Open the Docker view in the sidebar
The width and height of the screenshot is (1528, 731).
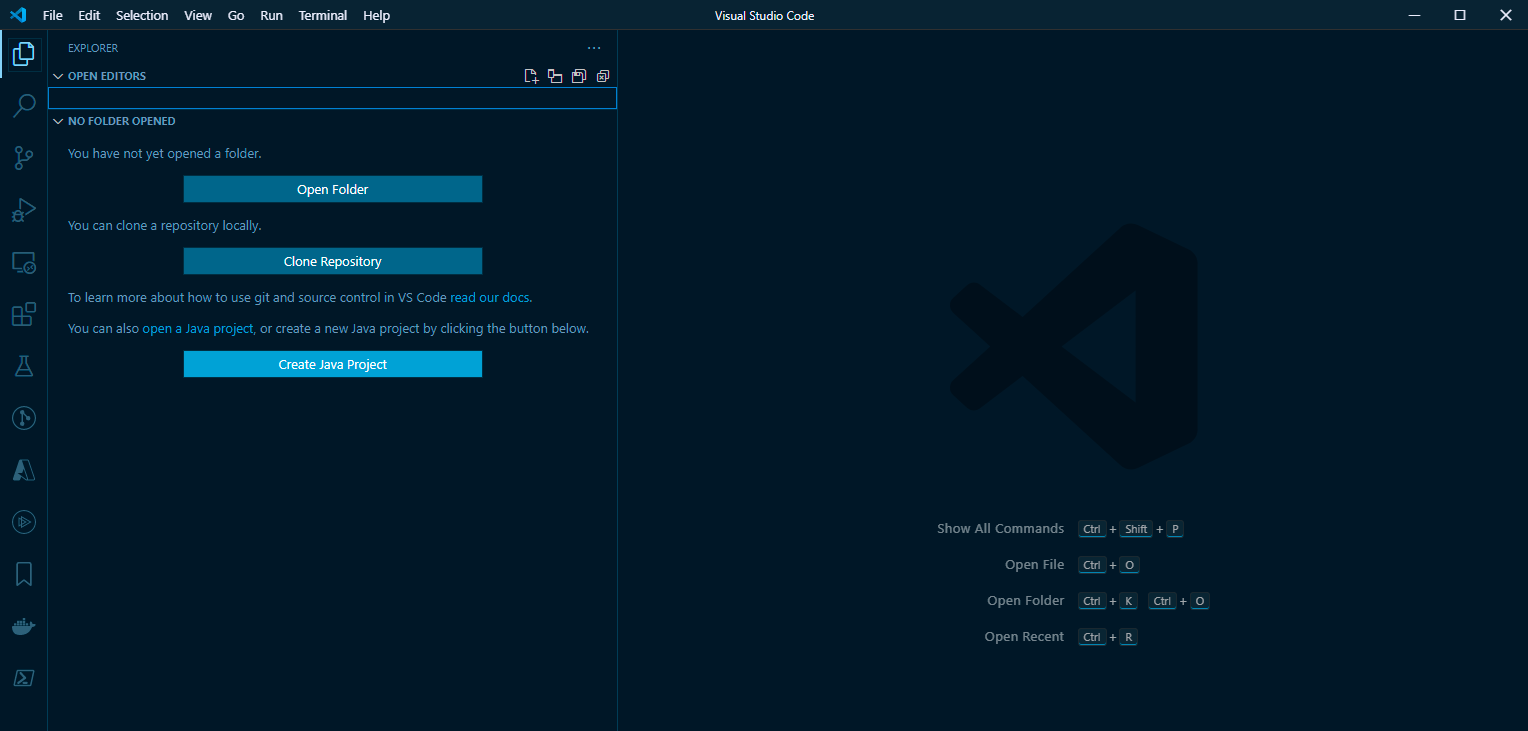pos(24,626)
